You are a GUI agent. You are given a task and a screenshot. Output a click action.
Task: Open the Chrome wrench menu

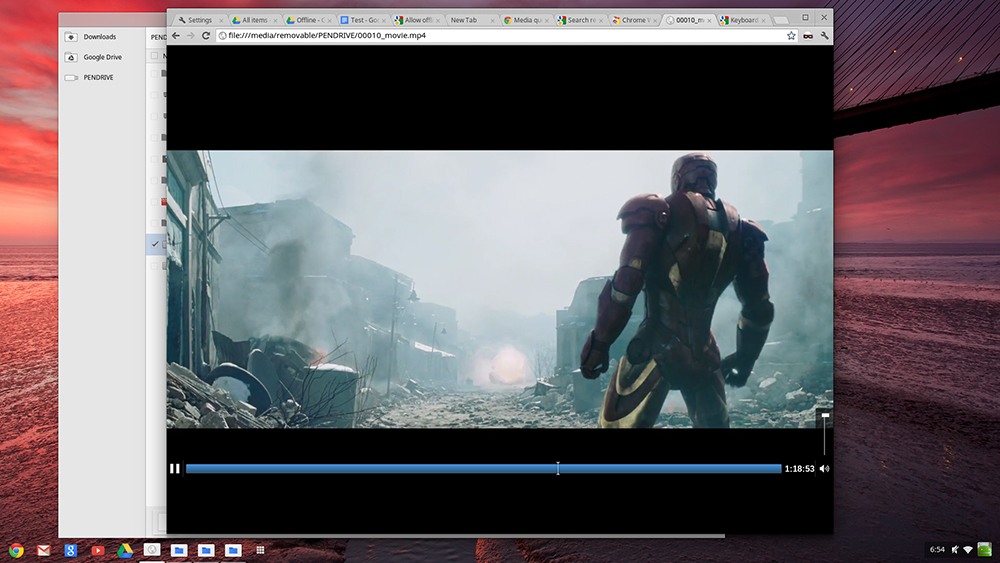pos(825,36)
